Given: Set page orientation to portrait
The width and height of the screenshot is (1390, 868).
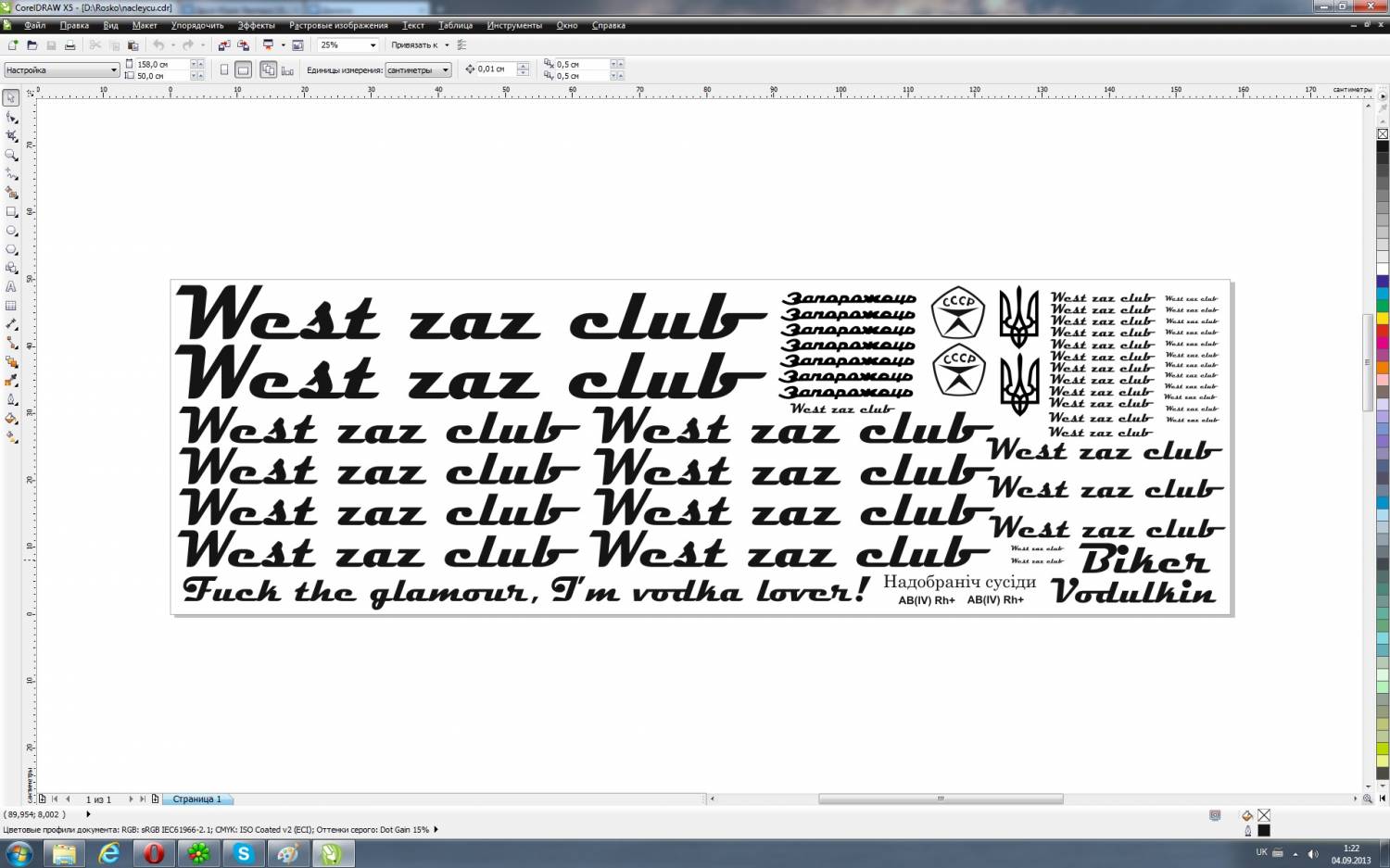Looking at the screenshot, I should tap(223, 69).
